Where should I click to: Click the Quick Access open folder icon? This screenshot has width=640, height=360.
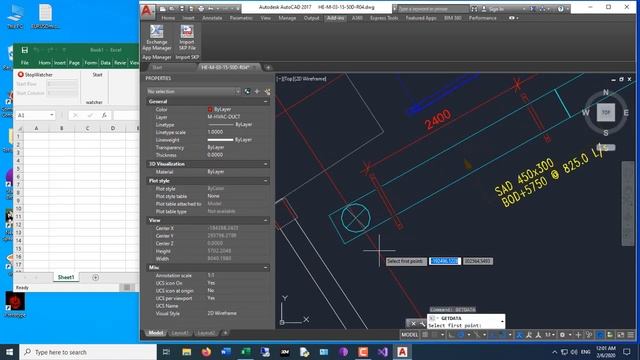click(172, 8)
